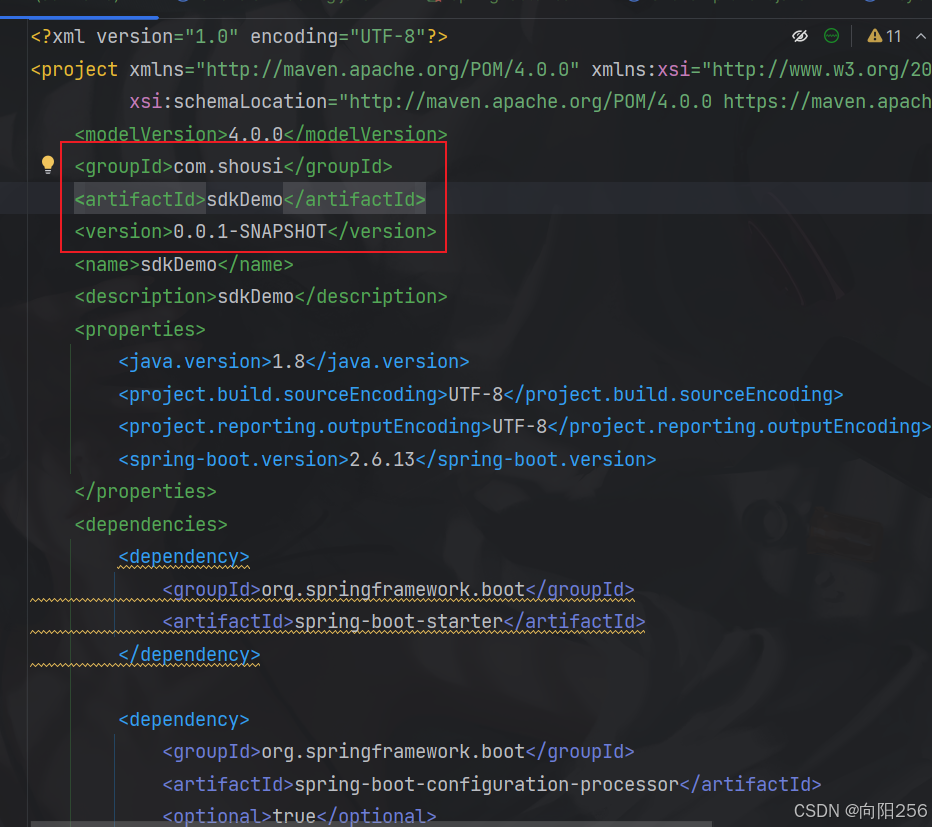Screen dimensions: 932x827
Task: Click the artifactId spring-boot-starter line
Action: [x=404, y=622]
